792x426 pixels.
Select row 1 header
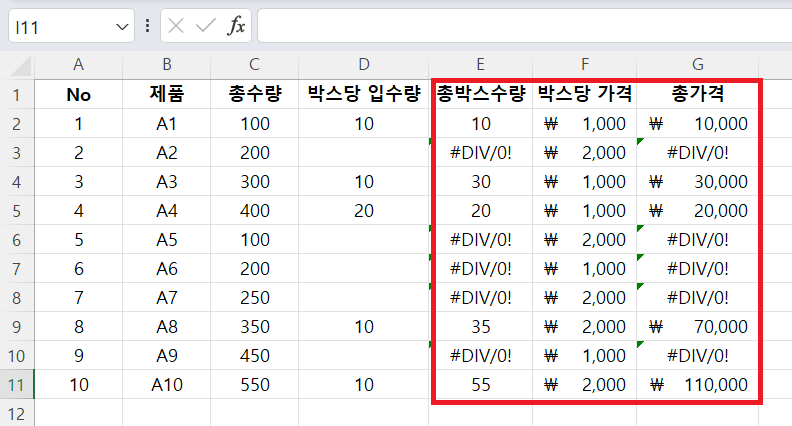pos(17,94)
